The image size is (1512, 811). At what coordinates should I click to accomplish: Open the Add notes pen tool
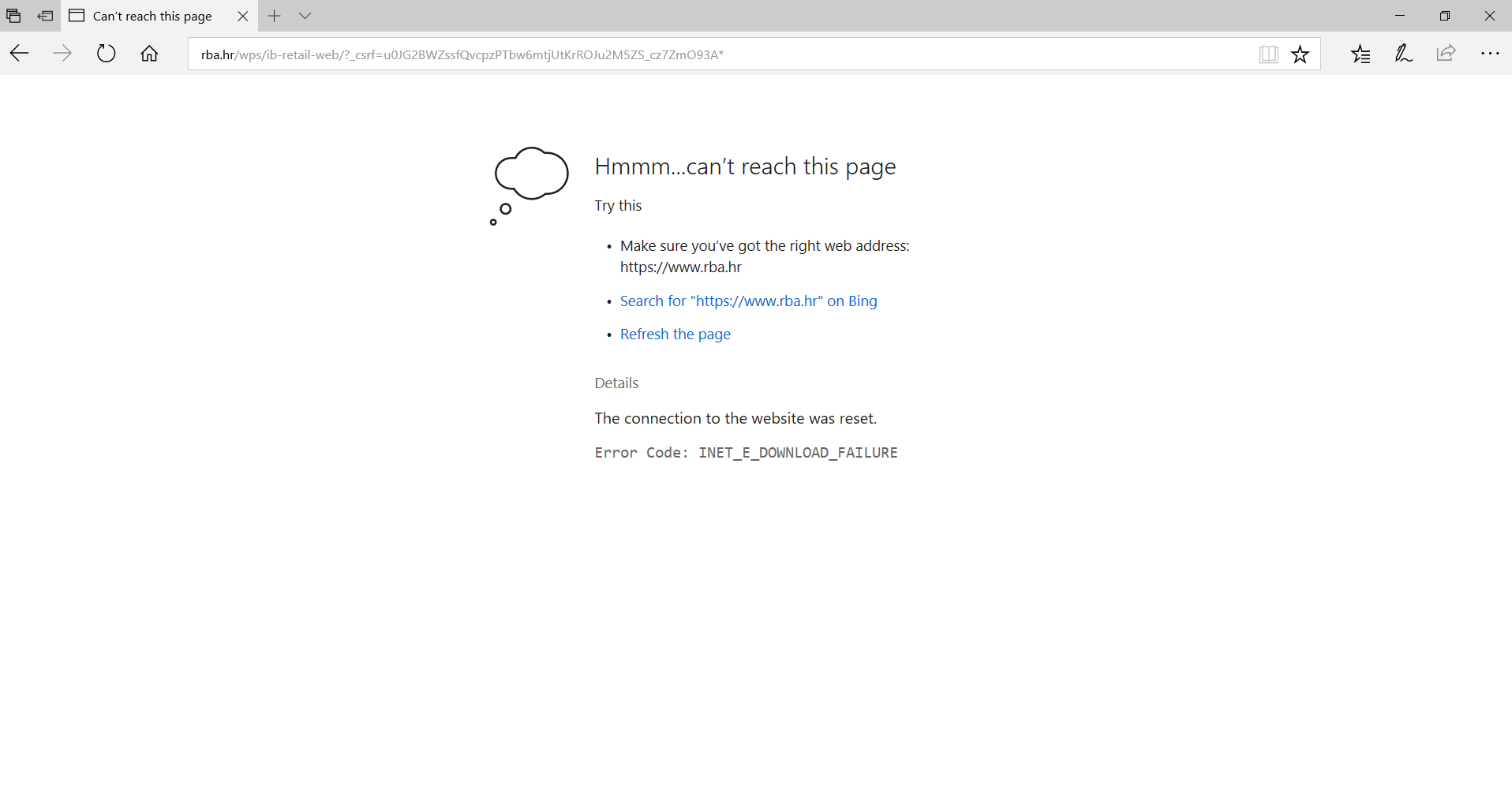(x=1403, y=54)
